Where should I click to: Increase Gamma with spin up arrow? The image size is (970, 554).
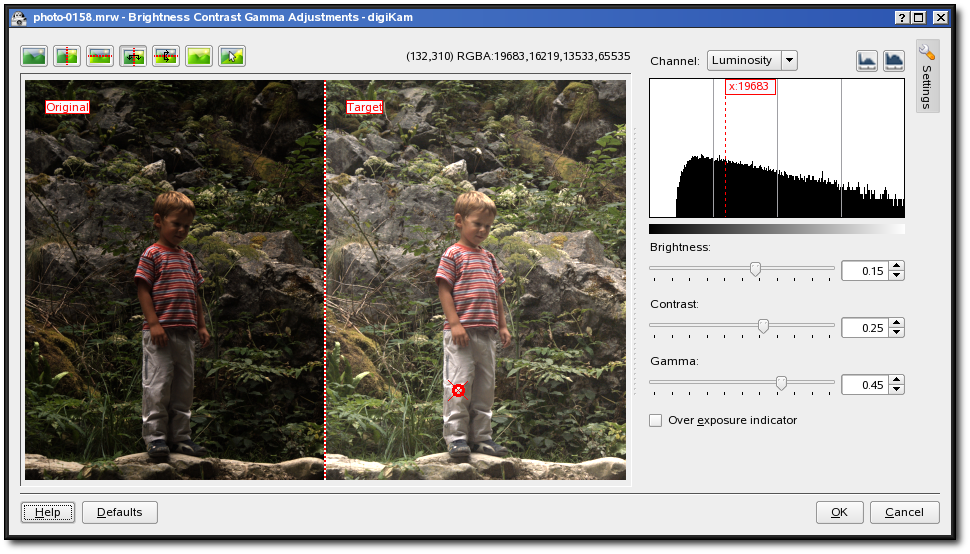point(897,380)
